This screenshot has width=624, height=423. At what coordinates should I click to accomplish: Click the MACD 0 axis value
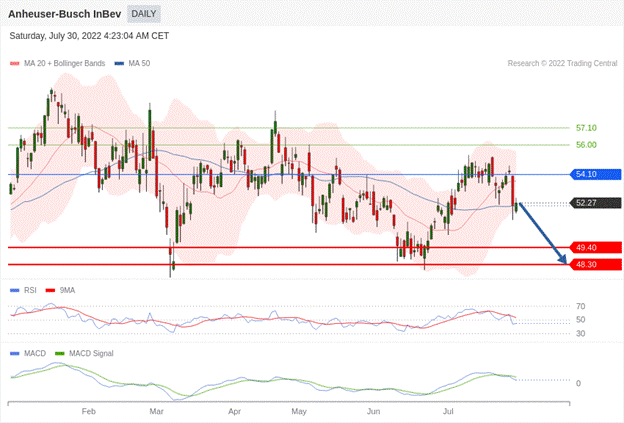(x=578, y=383)
